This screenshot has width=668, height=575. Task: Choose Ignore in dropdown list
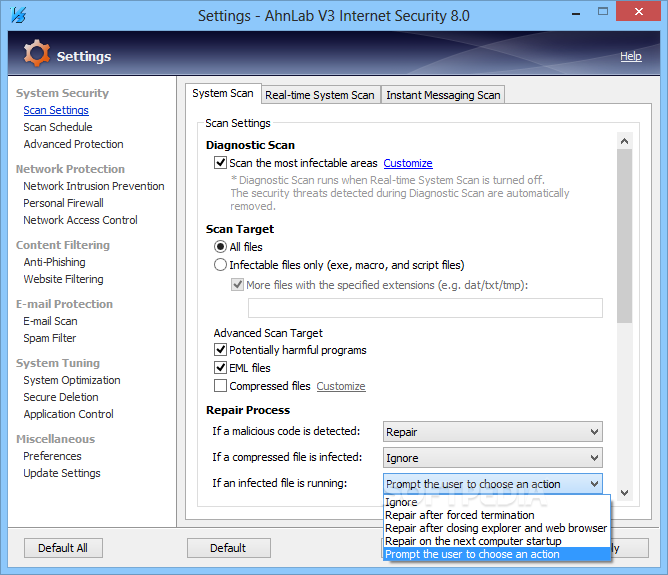point(497,502)
